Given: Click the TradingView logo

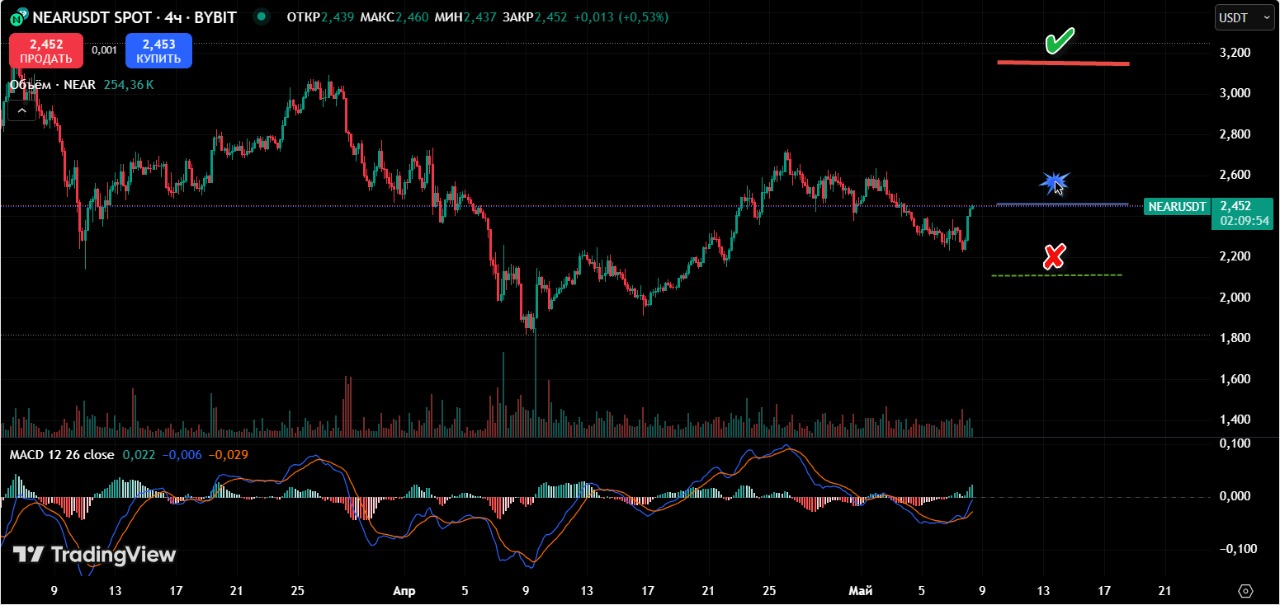Looking at the screenshot, I should tap(94, 555).
